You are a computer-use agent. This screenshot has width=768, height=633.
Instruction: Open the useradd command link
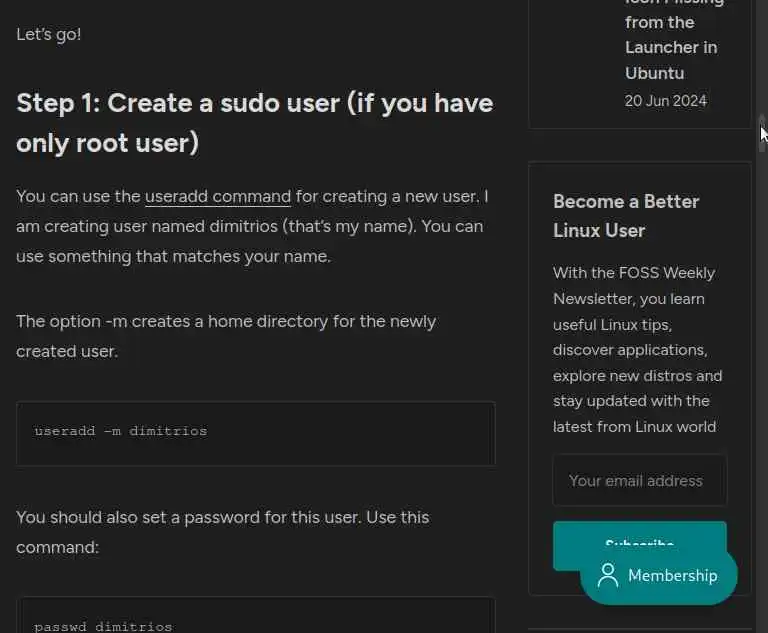point(218,196)
